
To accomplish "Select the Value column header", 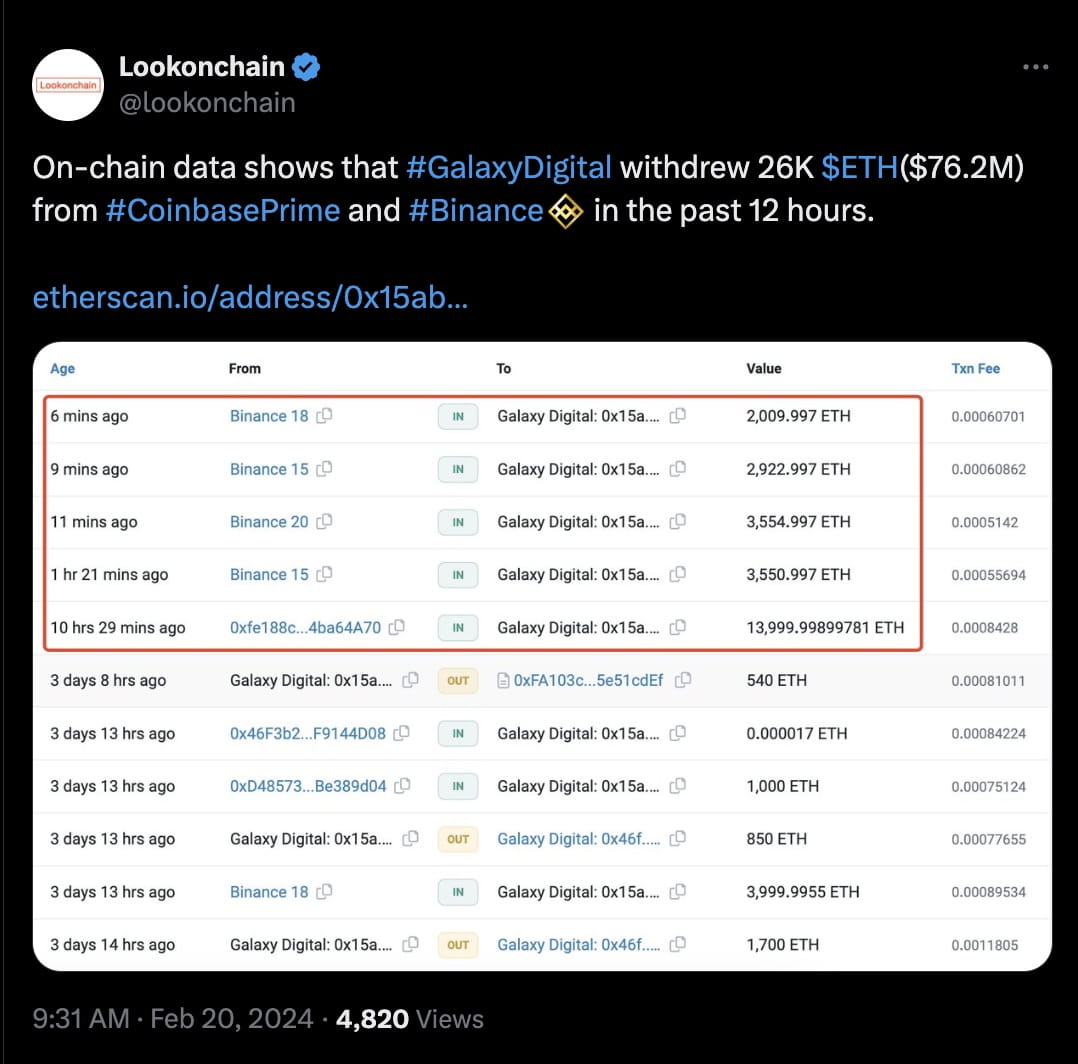I will click(x=763, y=368).
